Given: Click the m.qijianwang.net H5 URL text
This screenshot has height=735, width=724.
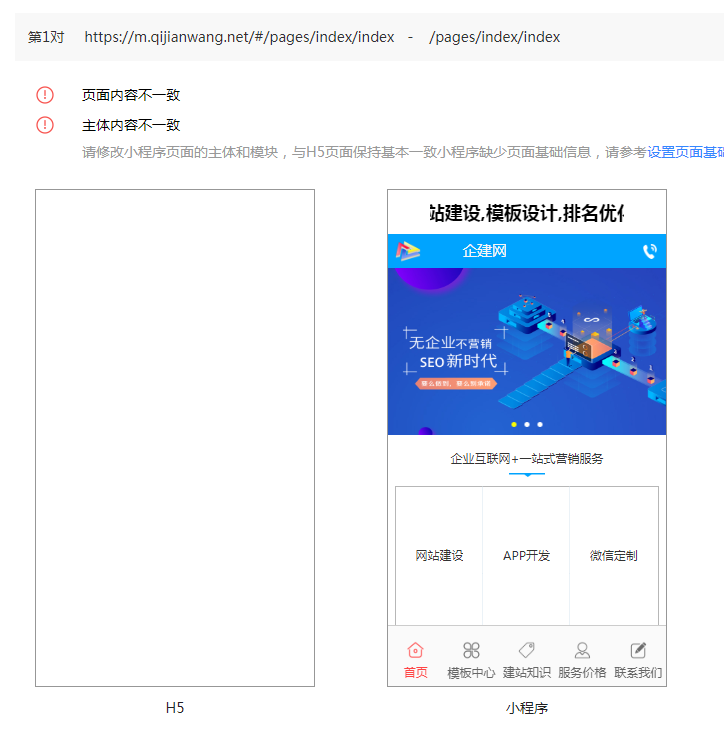Looking at the screenshot, I should point(239,37).
